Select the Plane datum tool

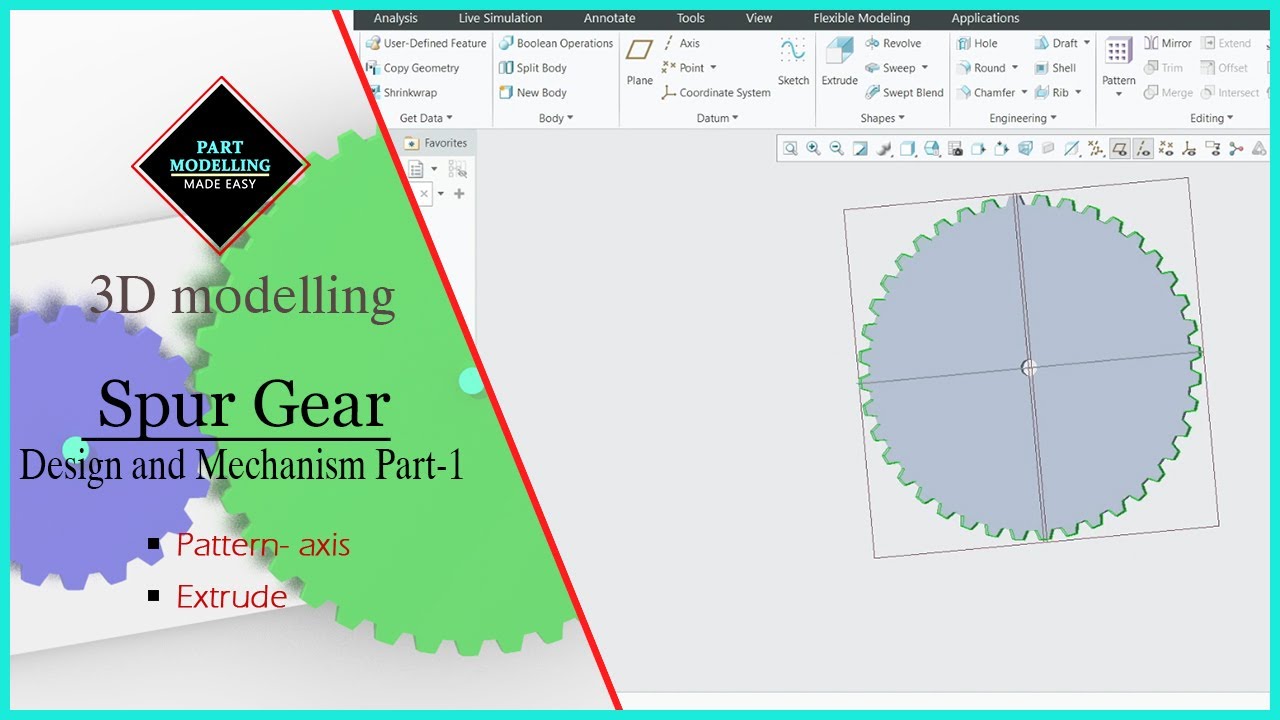pyautogui.click(x=640, y=62)
